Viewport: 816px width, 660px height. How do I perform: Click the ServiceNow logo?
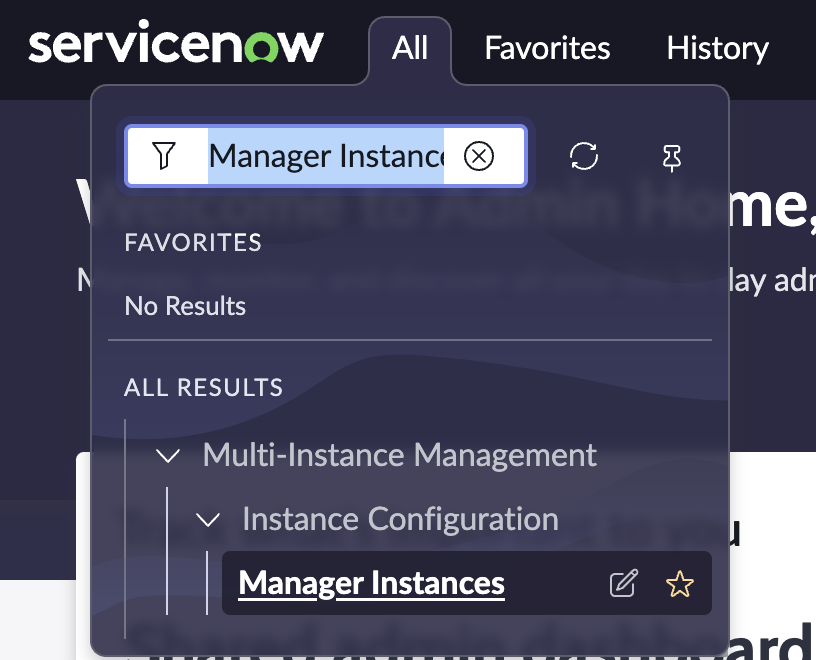[x=176, y=43]
